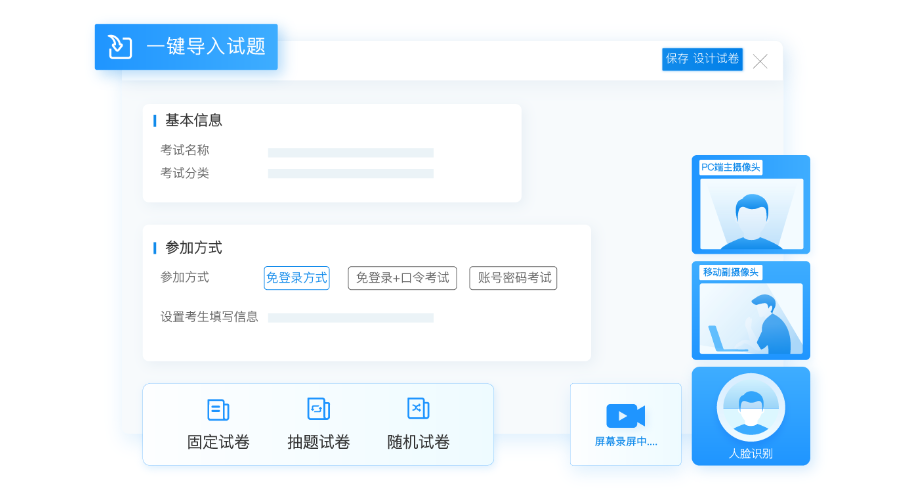Select the 随机试卷 shuffle icon

(418, 409)
